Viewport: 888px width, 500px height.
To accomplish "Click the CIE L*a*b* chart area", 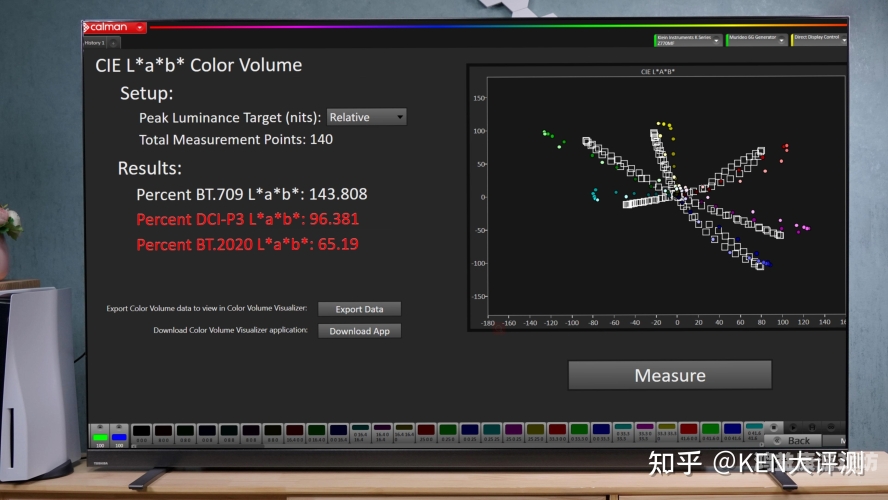I will (657, 198).
